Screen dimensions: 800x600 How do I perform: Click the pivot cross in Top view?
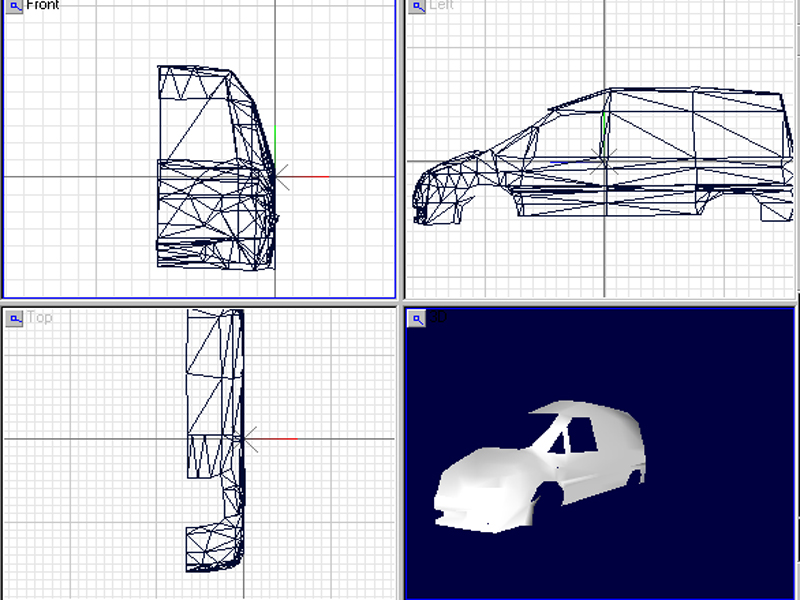point(244,439)
